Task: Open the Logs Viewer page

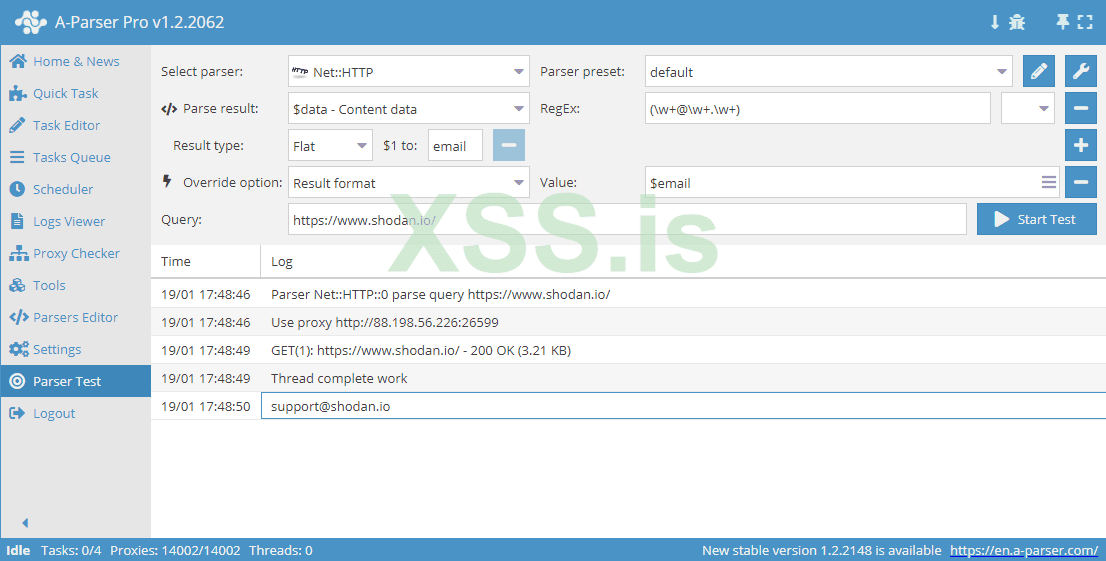Action: tap(75, 221)
